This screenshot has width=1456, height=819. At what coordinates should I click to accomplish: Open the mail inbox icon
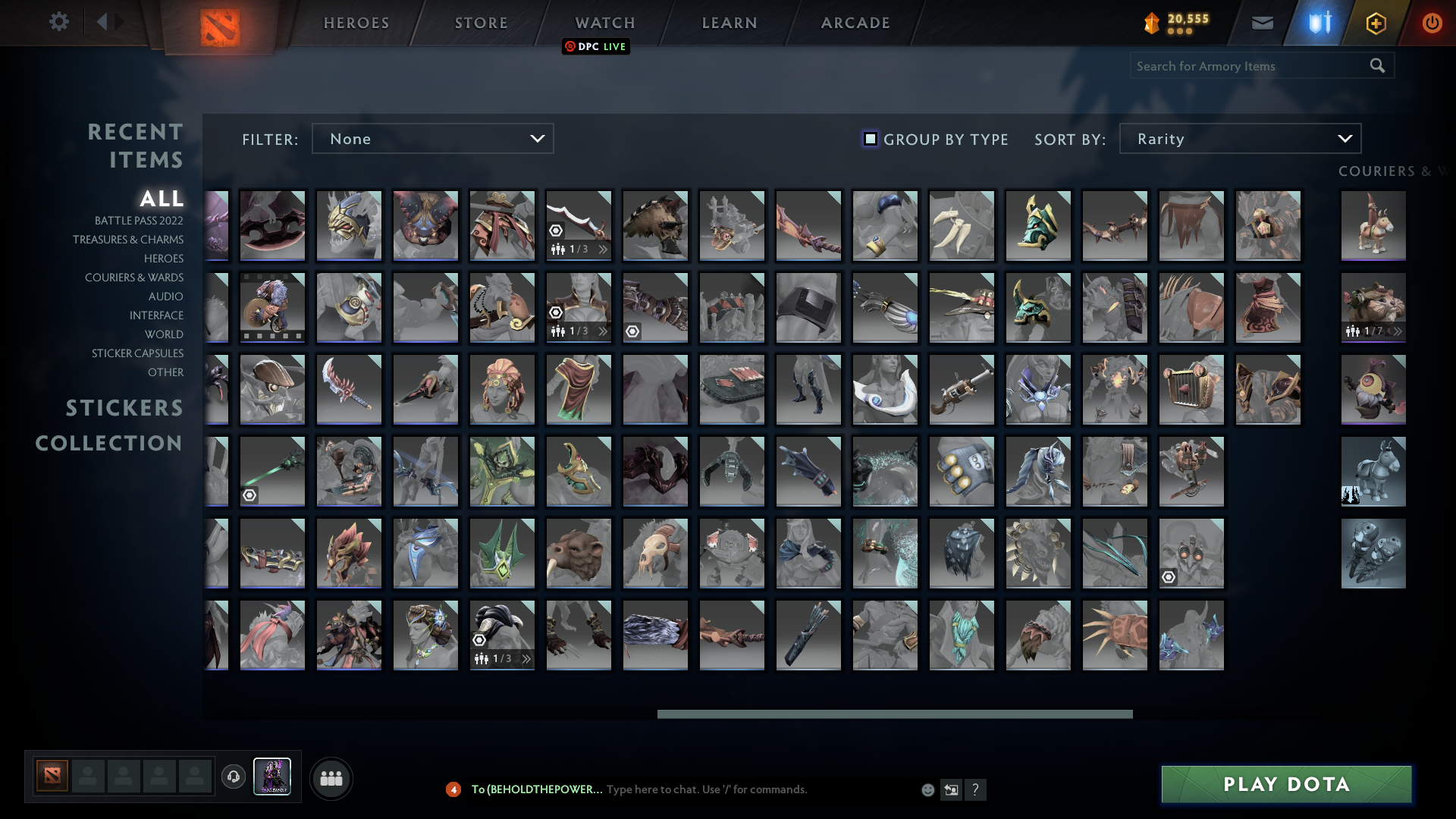(x=1262, y=23)
